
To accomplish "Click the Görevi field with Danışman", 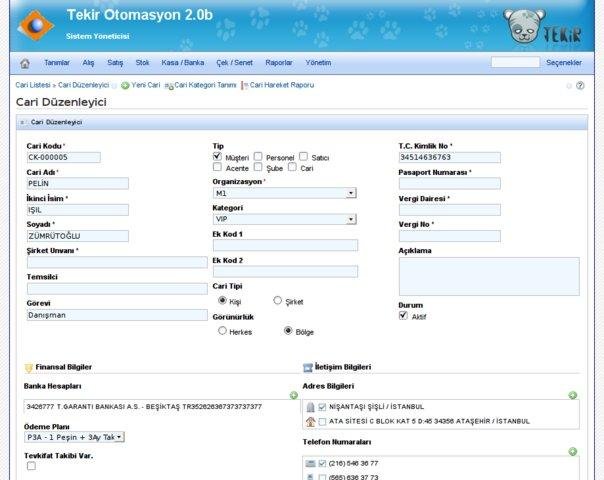I will [x=117, y=315].
